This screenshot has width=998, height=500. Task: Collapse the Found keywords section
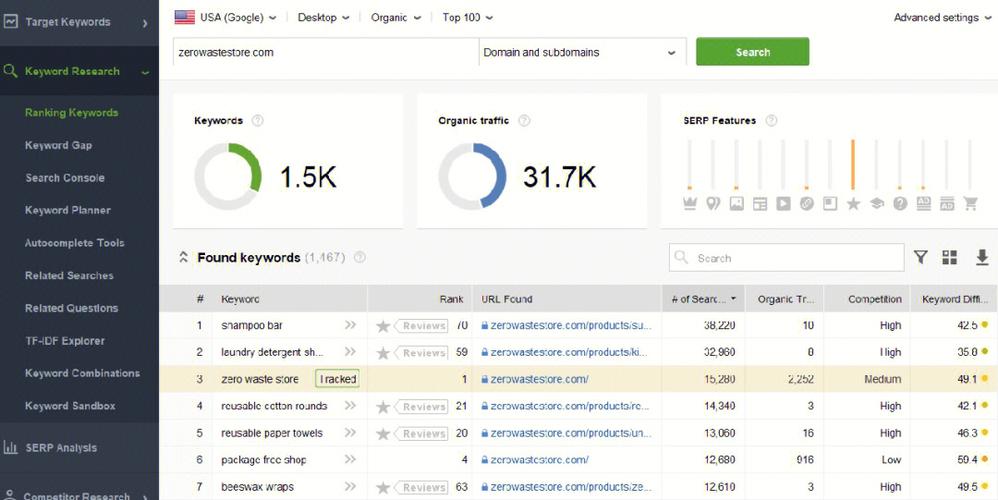point(183,258)
